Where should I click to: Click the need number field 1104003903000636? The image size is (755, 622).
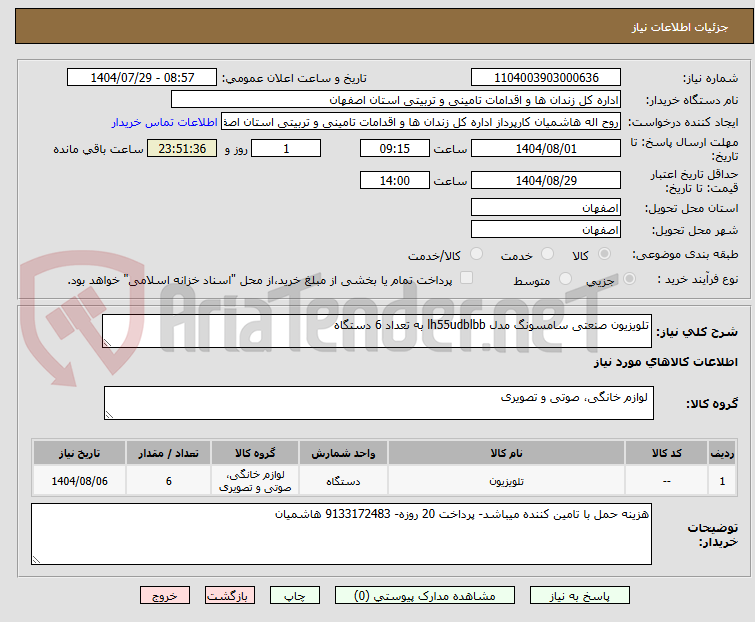click(546, 78)
